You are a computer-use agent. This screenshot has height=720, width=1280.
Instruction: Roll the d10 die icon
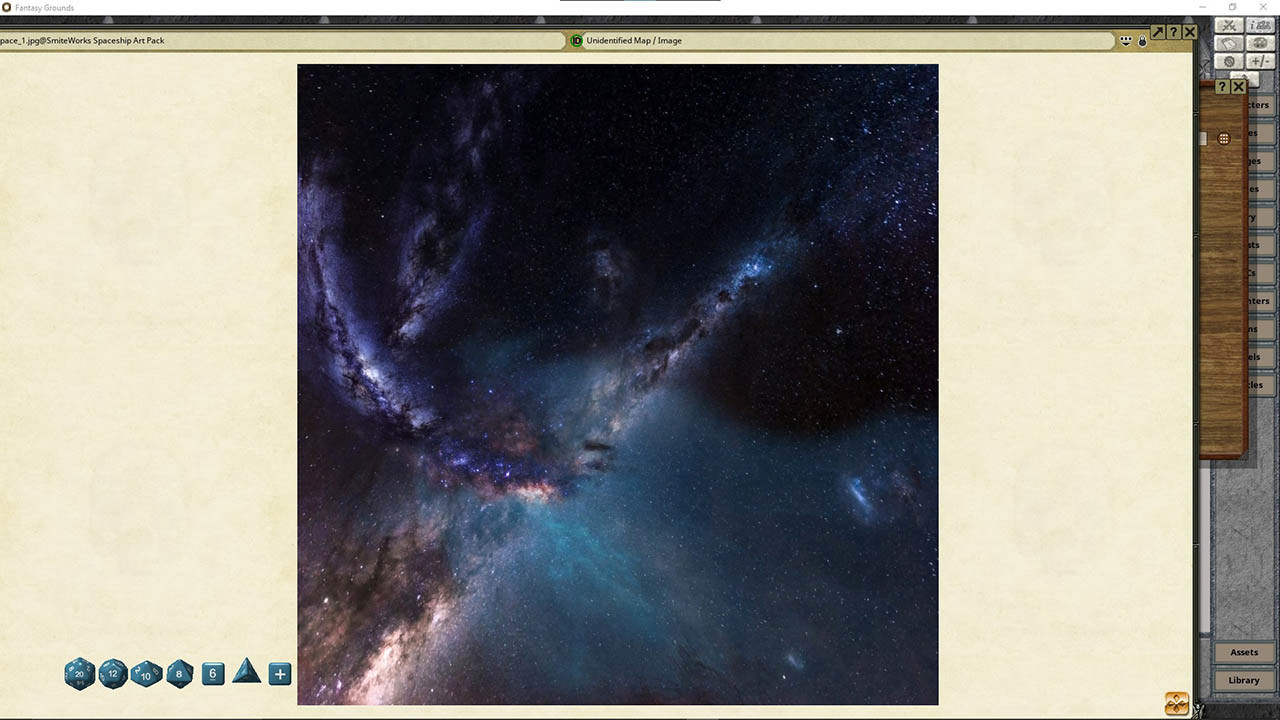tap(146, 674)
